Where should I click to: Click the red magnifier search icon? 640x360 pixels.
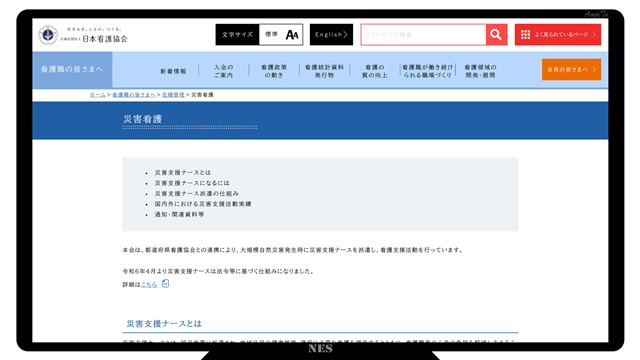click(x=496, y=35)
